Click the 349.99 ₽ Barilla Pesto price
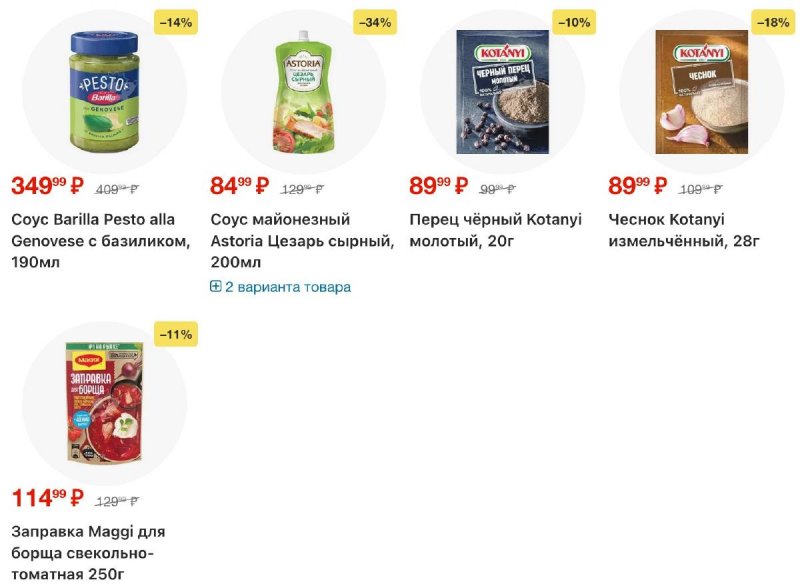Viewport: 800px width, 586px height. tap(47, 186)
